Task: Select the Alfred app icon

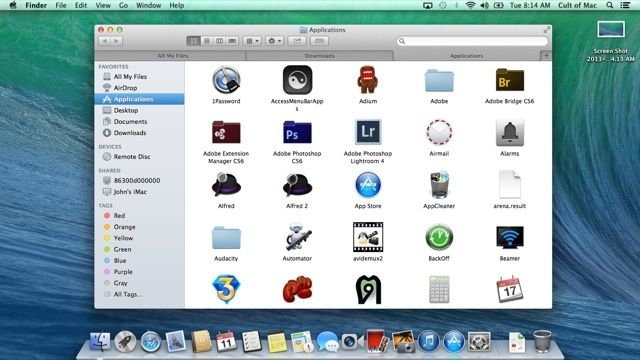Action: coord(226,185)
